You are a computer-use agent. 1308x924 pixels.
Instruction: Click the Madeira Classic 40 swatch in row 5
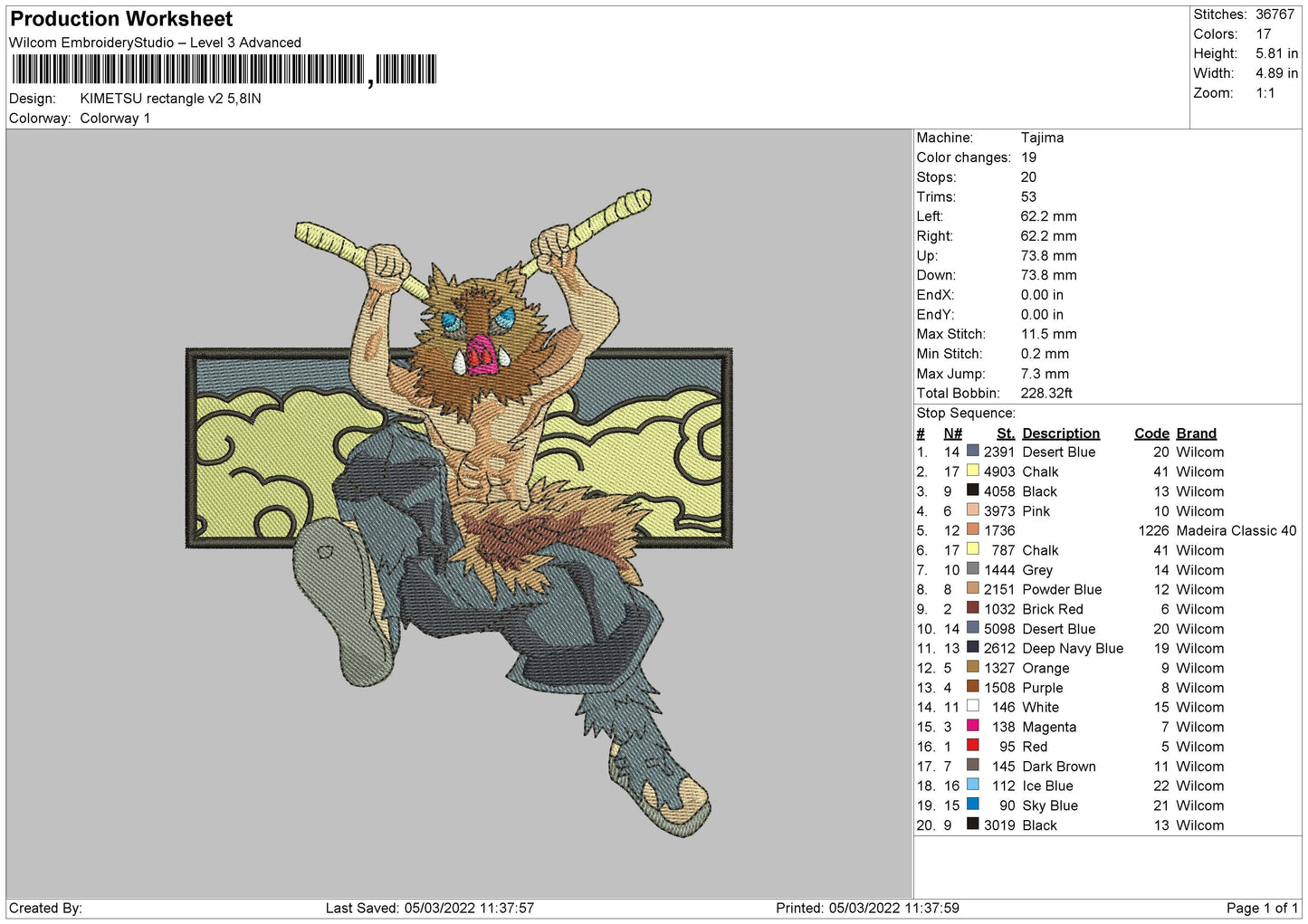pos(973,529)
